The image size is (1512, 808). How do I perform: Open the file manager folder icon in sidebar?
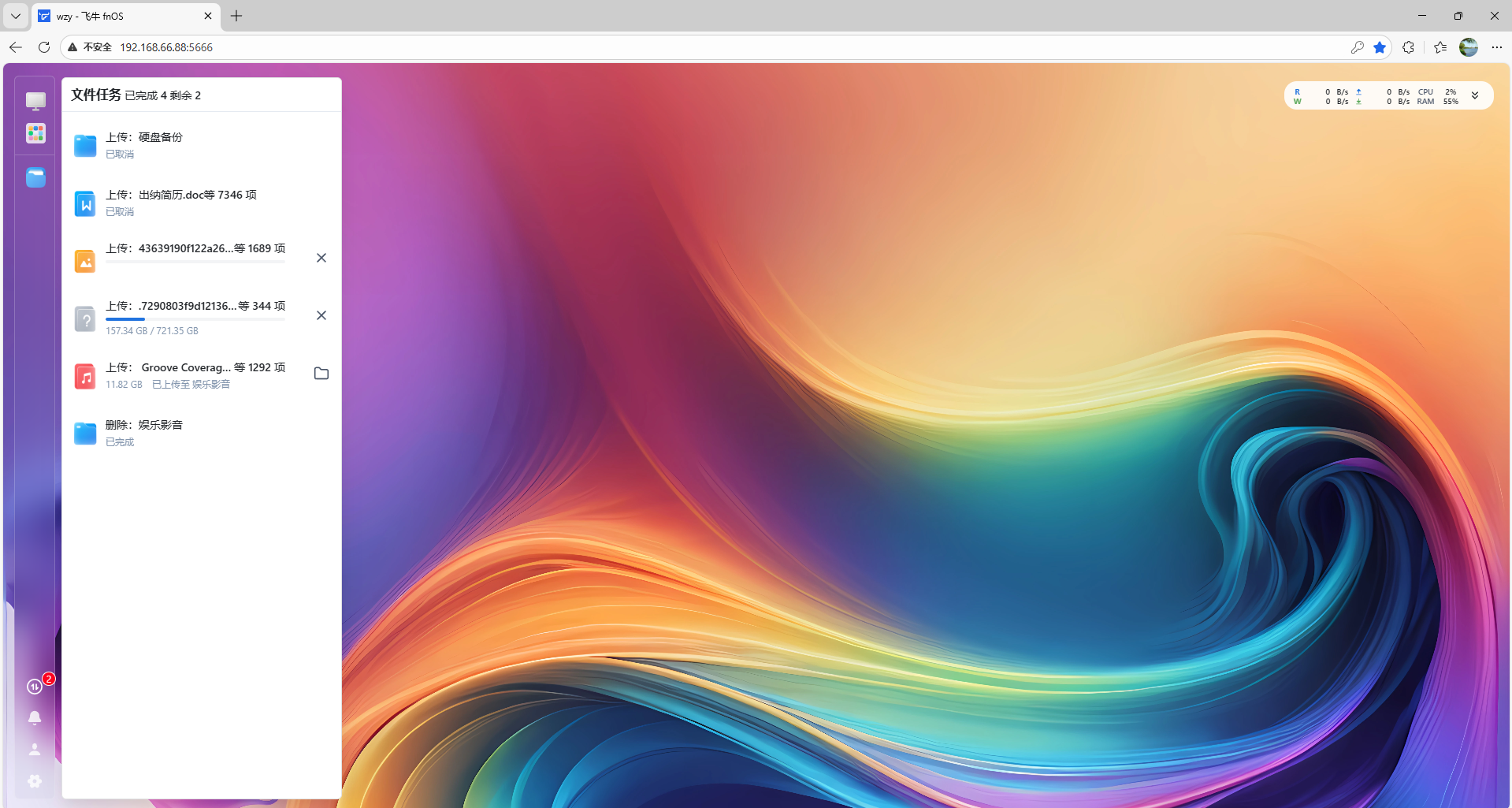tap(35, 177)
